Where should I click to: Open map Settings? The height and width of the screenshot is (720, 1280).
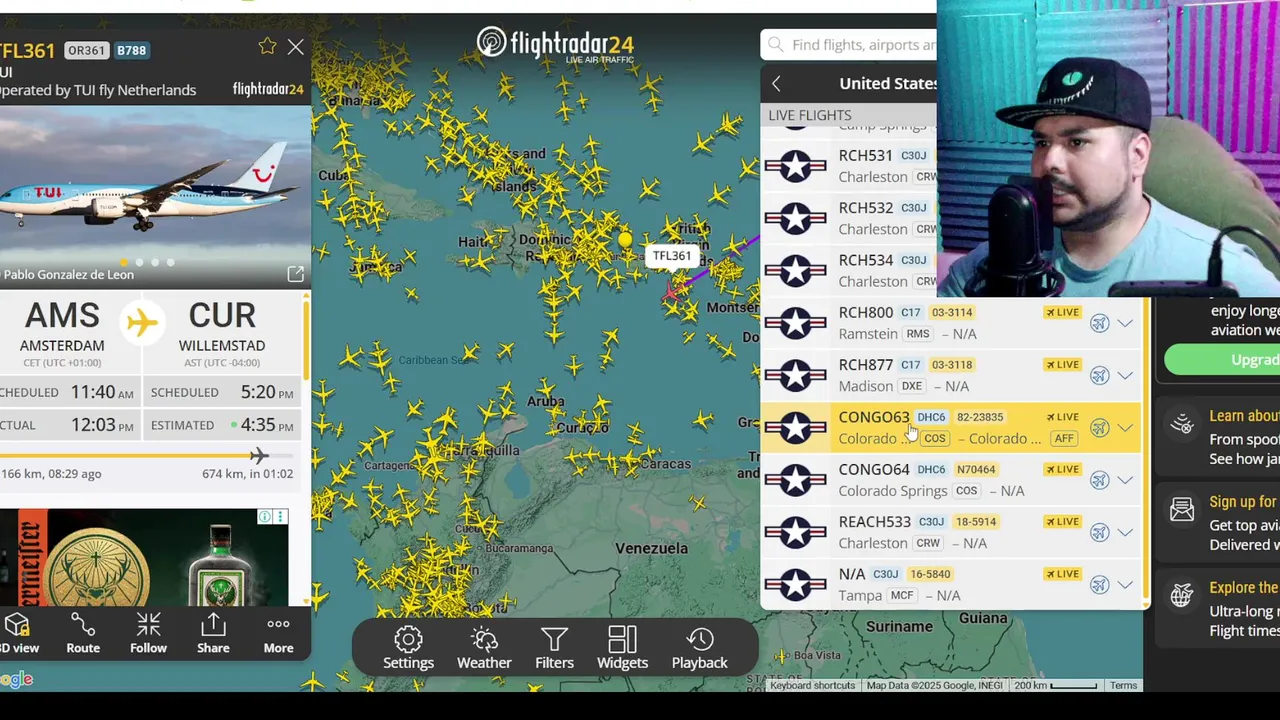click(408, 648)
